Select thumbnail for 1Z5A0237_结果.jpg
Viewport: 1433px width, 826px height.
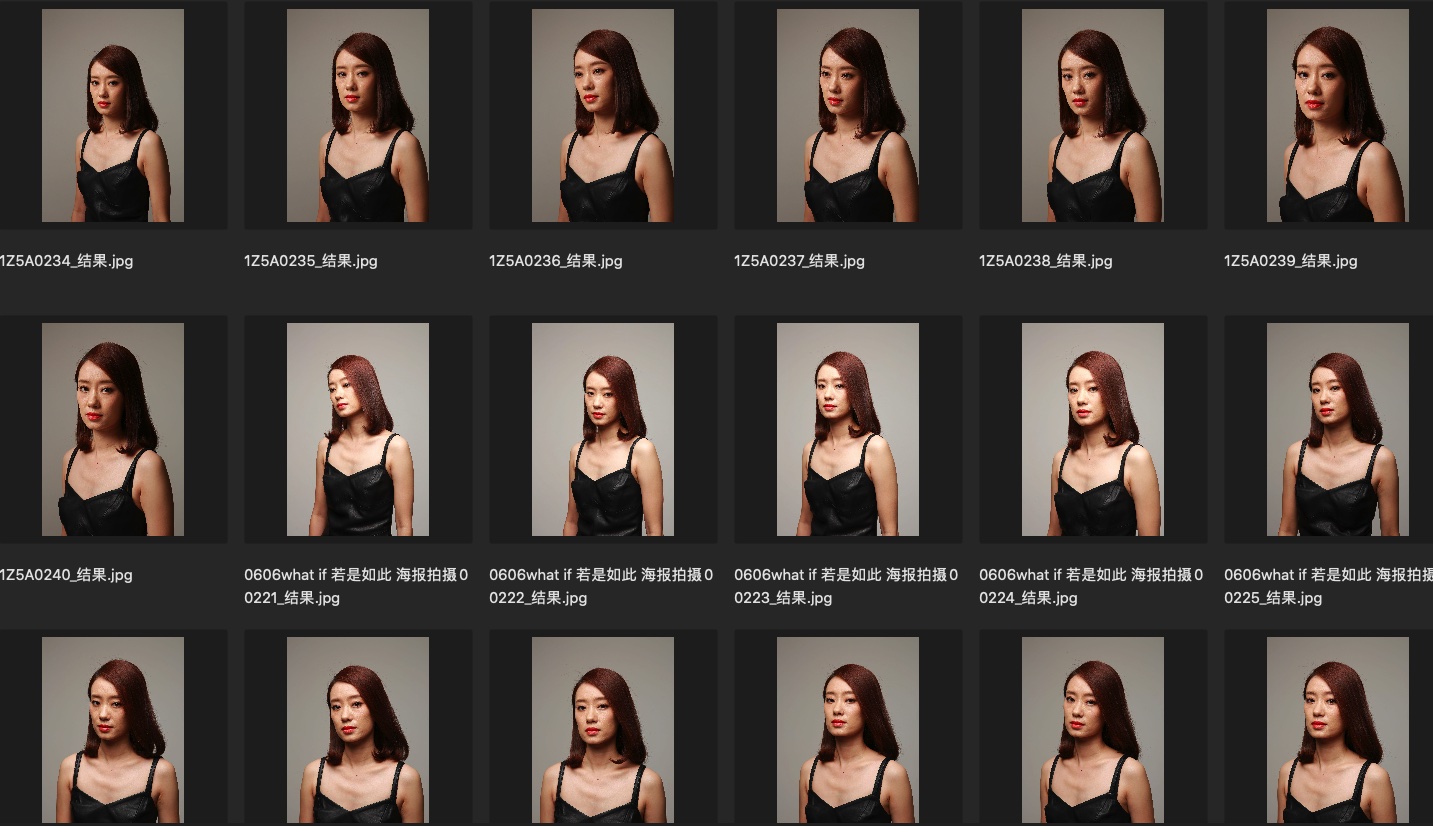(848, 115)
